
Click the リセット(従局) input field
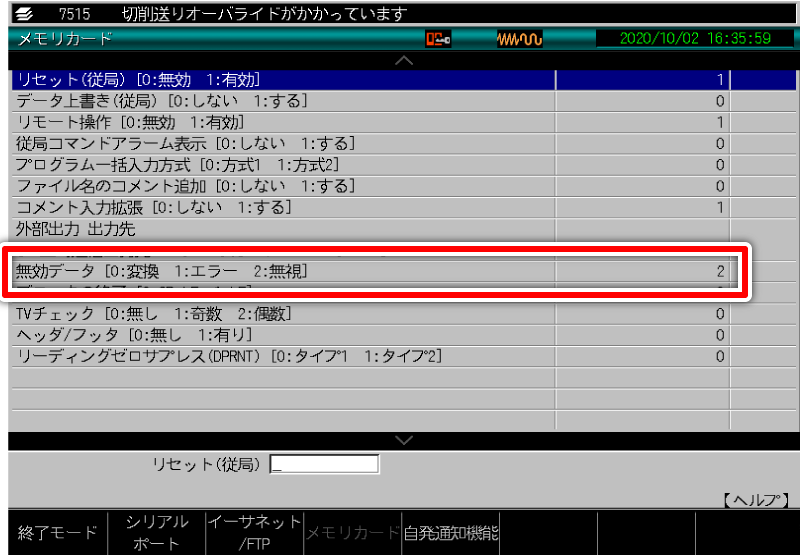[324, 464]
